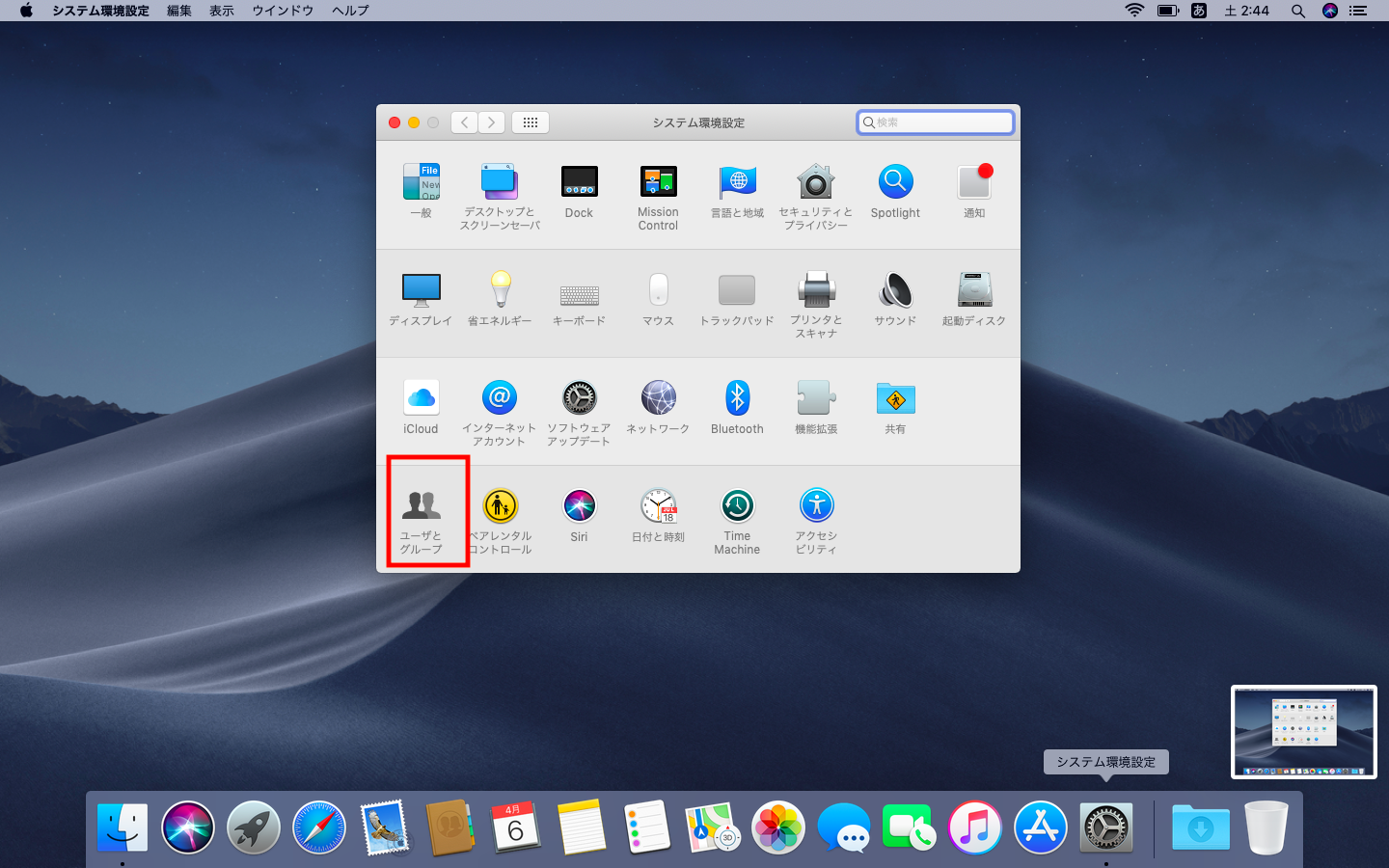Focus the 検索 search field
Screen dimensions: 1389x868
click(936, 122)
